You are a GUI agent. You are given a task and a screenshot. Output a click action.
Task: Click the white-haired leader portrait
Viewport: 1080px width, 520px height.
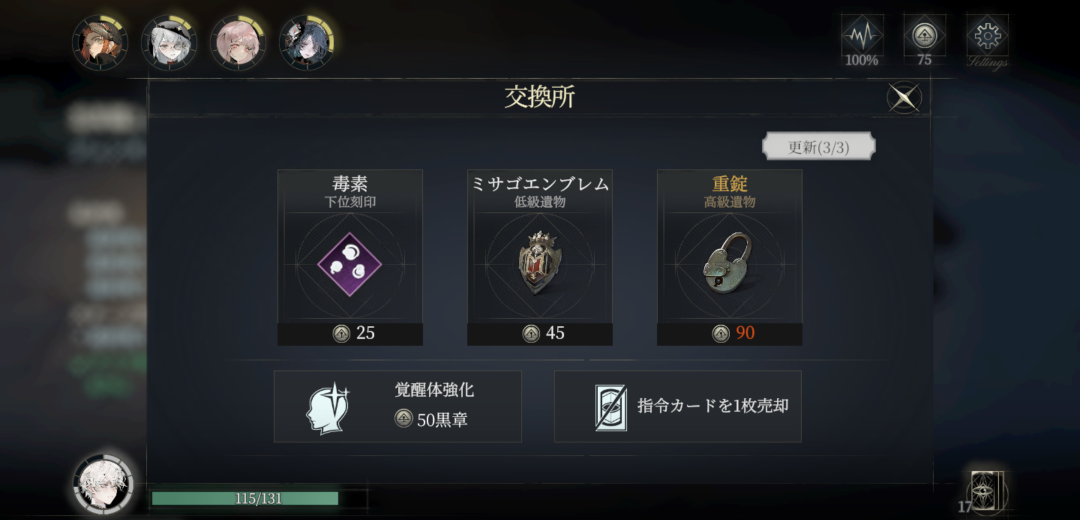pyautogui.click(x=103, y=484)
